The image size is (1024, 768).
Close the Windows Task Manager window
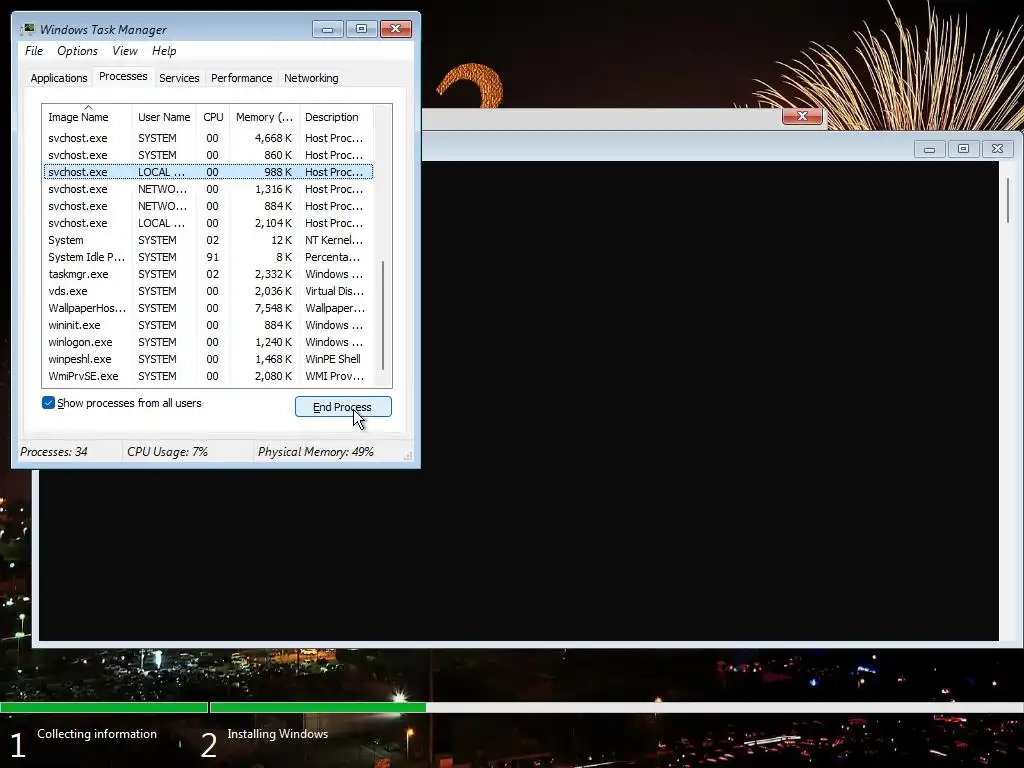[396, 29]
